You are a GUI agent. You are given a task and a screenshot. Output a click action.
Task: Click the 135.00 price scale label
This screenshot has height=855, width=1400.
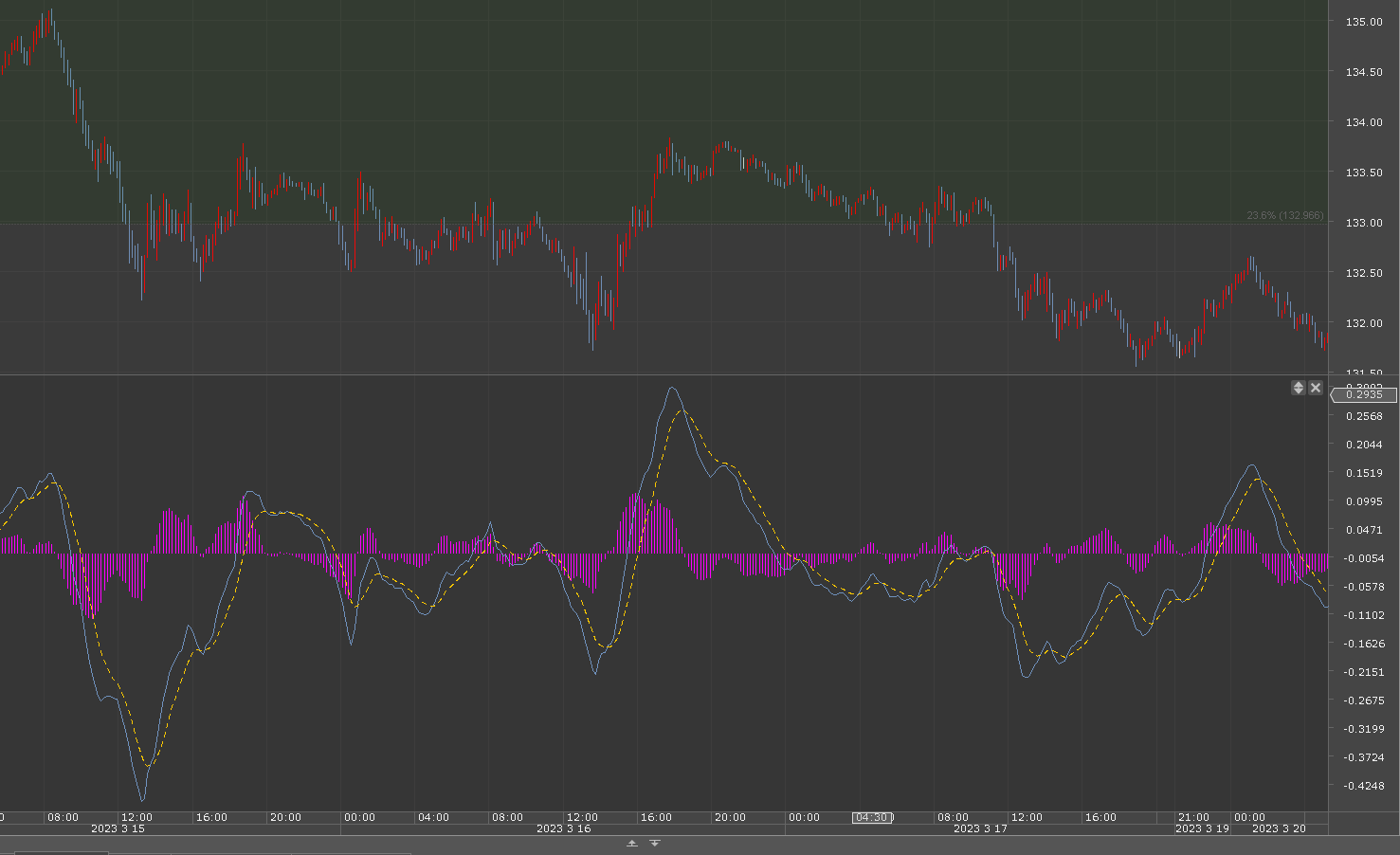pyautogui.click(x=1363, y=22)
